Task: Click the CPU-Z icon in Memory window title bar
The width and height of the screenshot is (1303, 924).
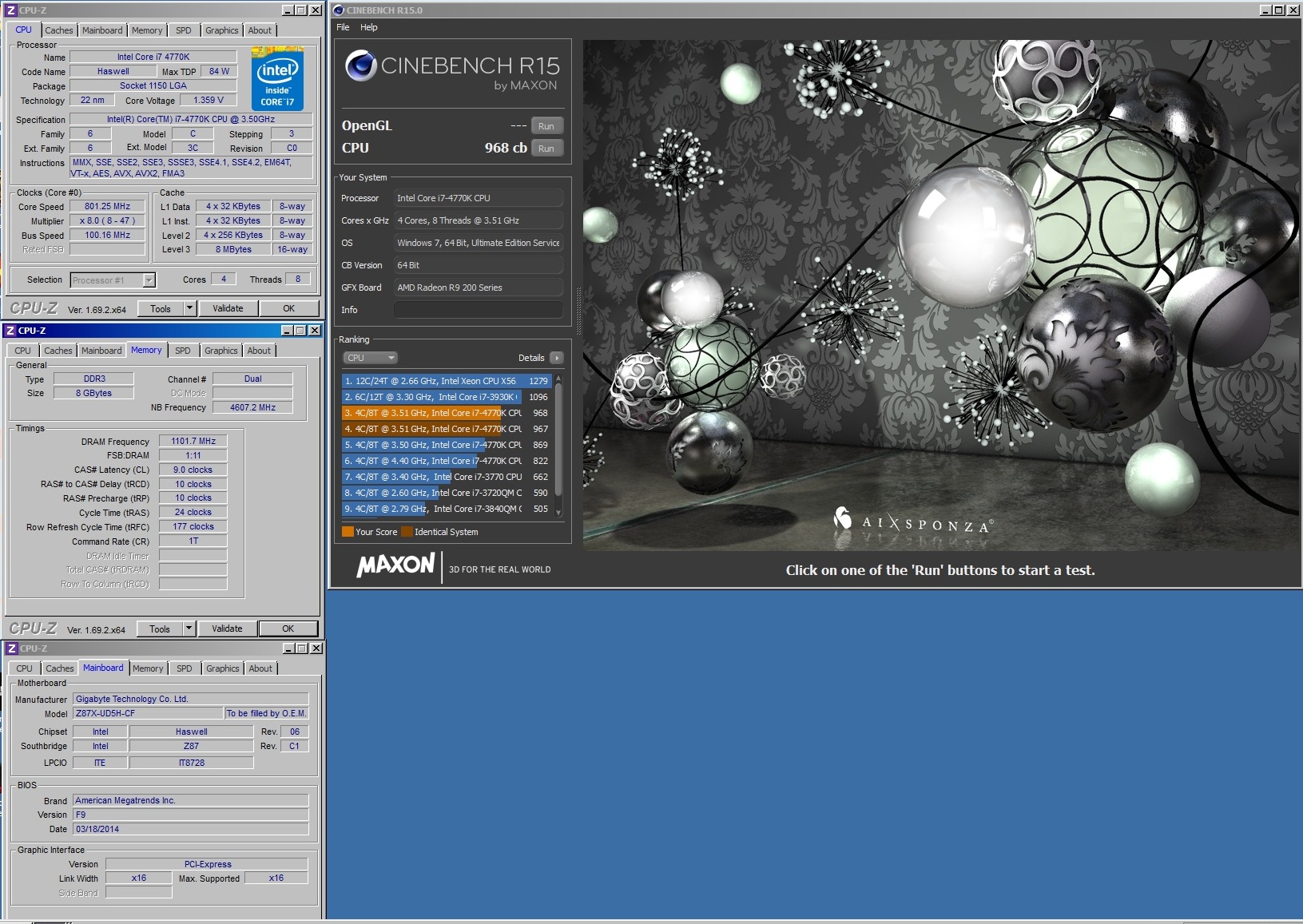Action: (x=10, y=331)
